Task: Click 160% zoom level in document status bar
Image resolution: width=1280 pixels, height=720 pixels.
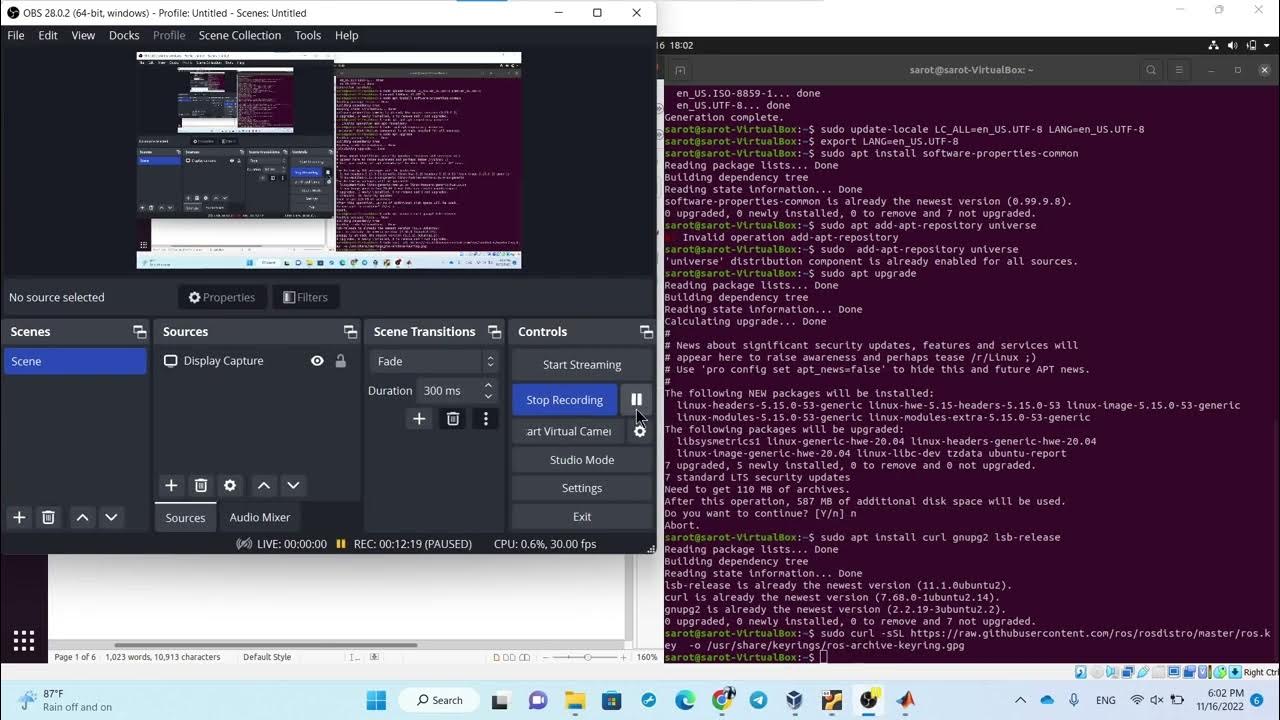Action: point(646,657)
